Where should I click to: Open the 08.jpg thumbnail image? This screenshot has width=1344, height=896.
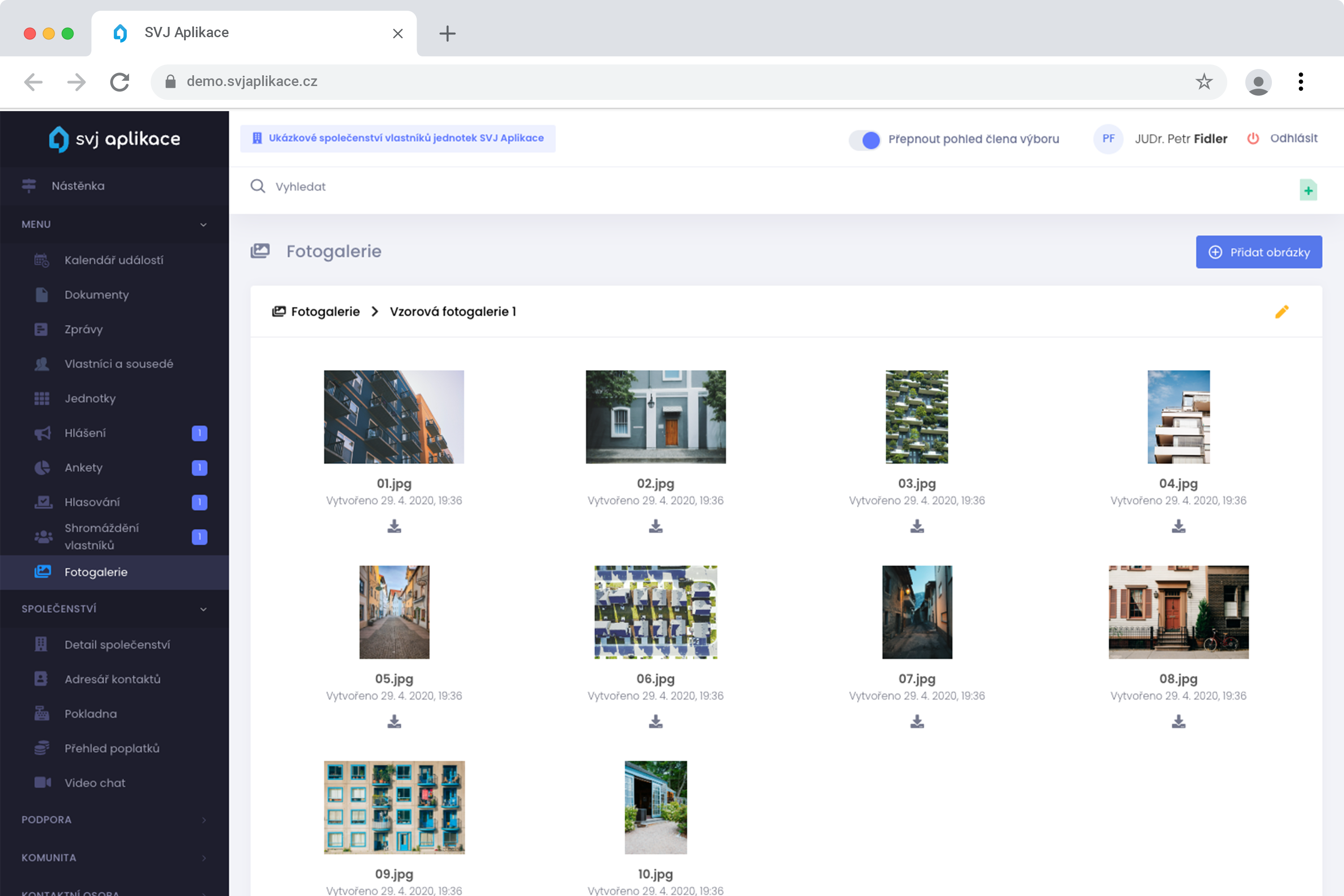[x=1178, y=612]
